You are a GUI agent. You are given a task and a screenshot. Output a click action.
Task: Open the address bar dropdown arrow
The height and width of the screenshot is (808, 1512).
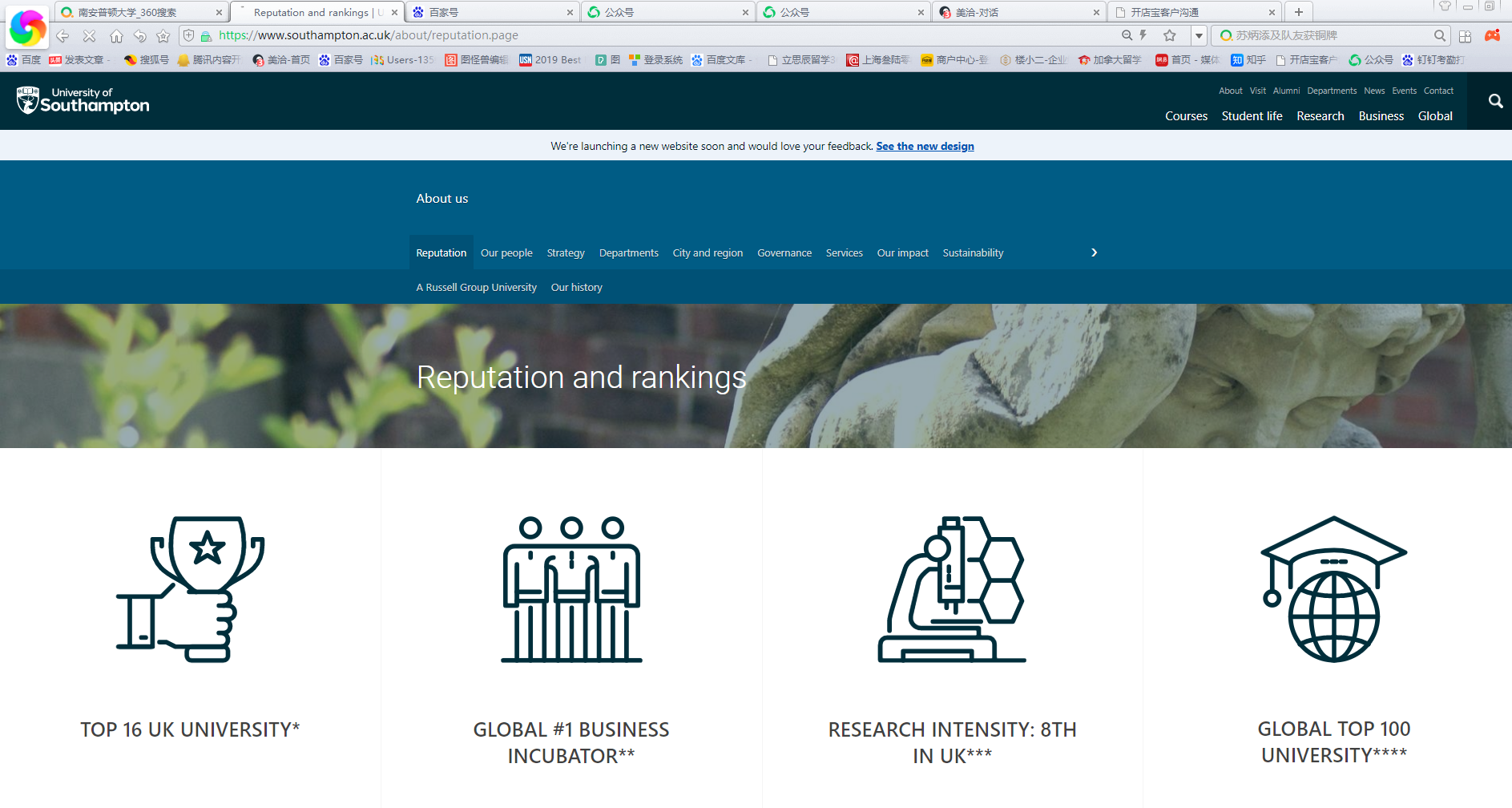(1199, 36)
